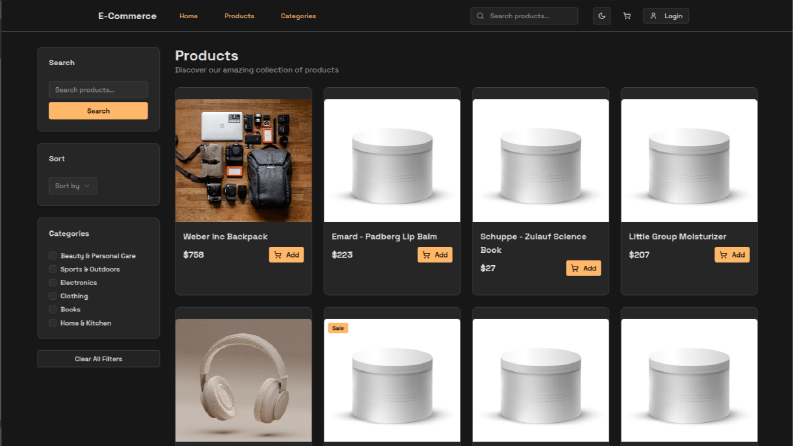Add Little Group Moisturizer to cart
The image size is (793, 446).
click(732, 255)
